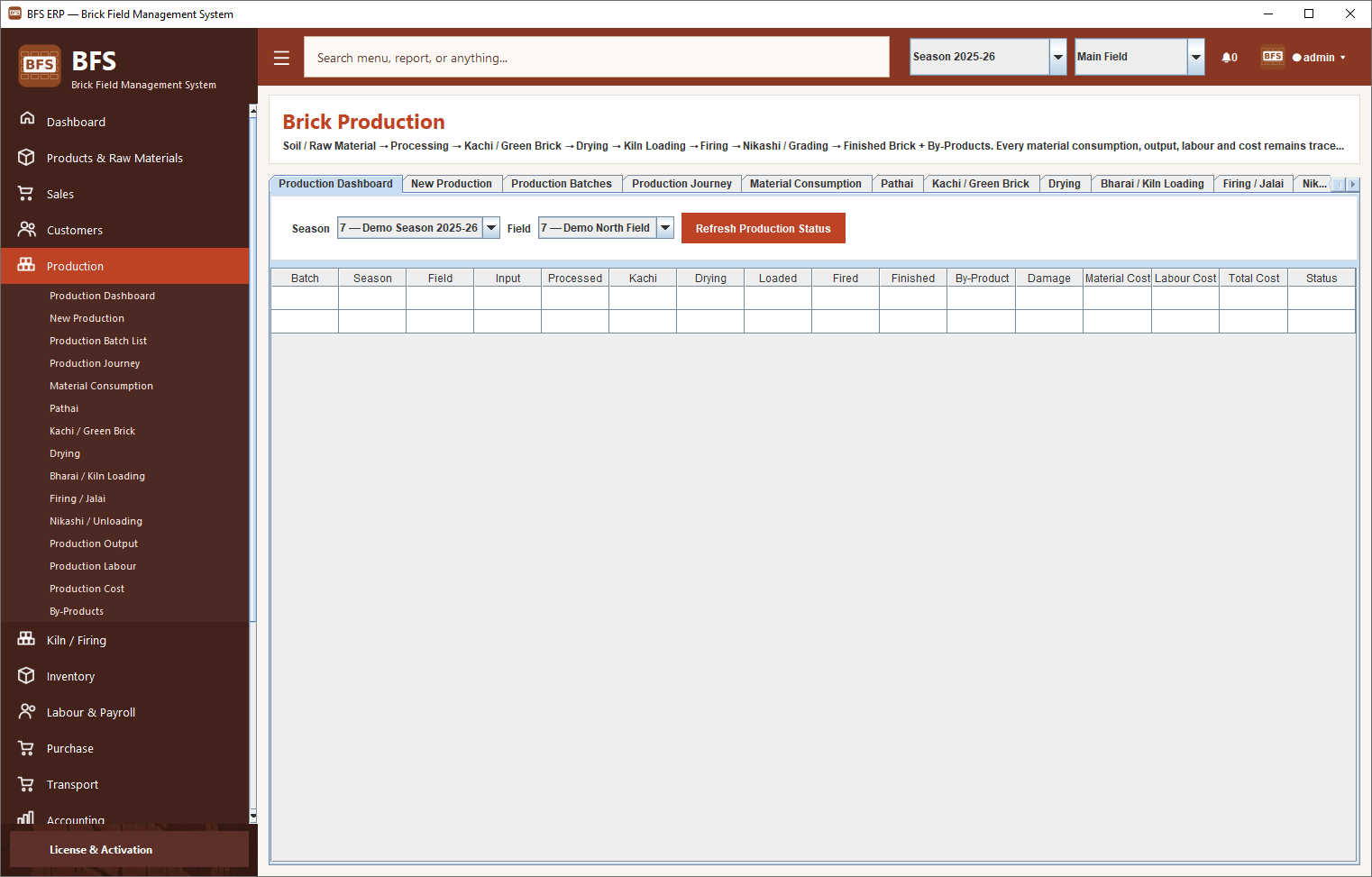Click the Transport cart icon

26,784
